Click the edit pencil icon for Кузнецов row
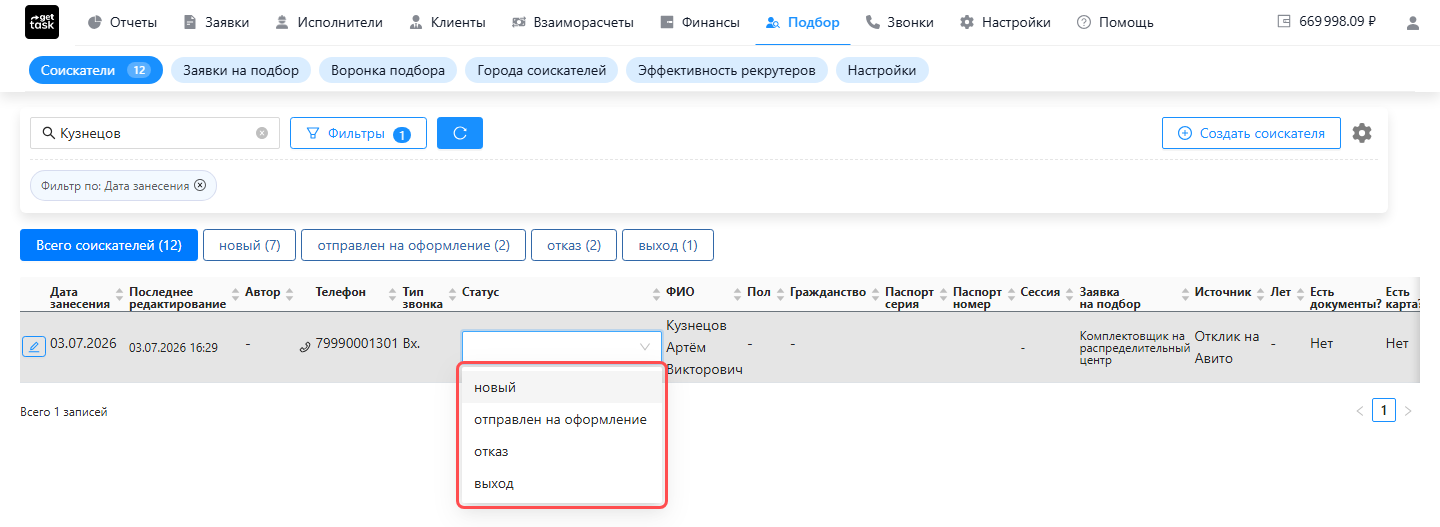The image size is (1440, 527). (x=33, y=347)
